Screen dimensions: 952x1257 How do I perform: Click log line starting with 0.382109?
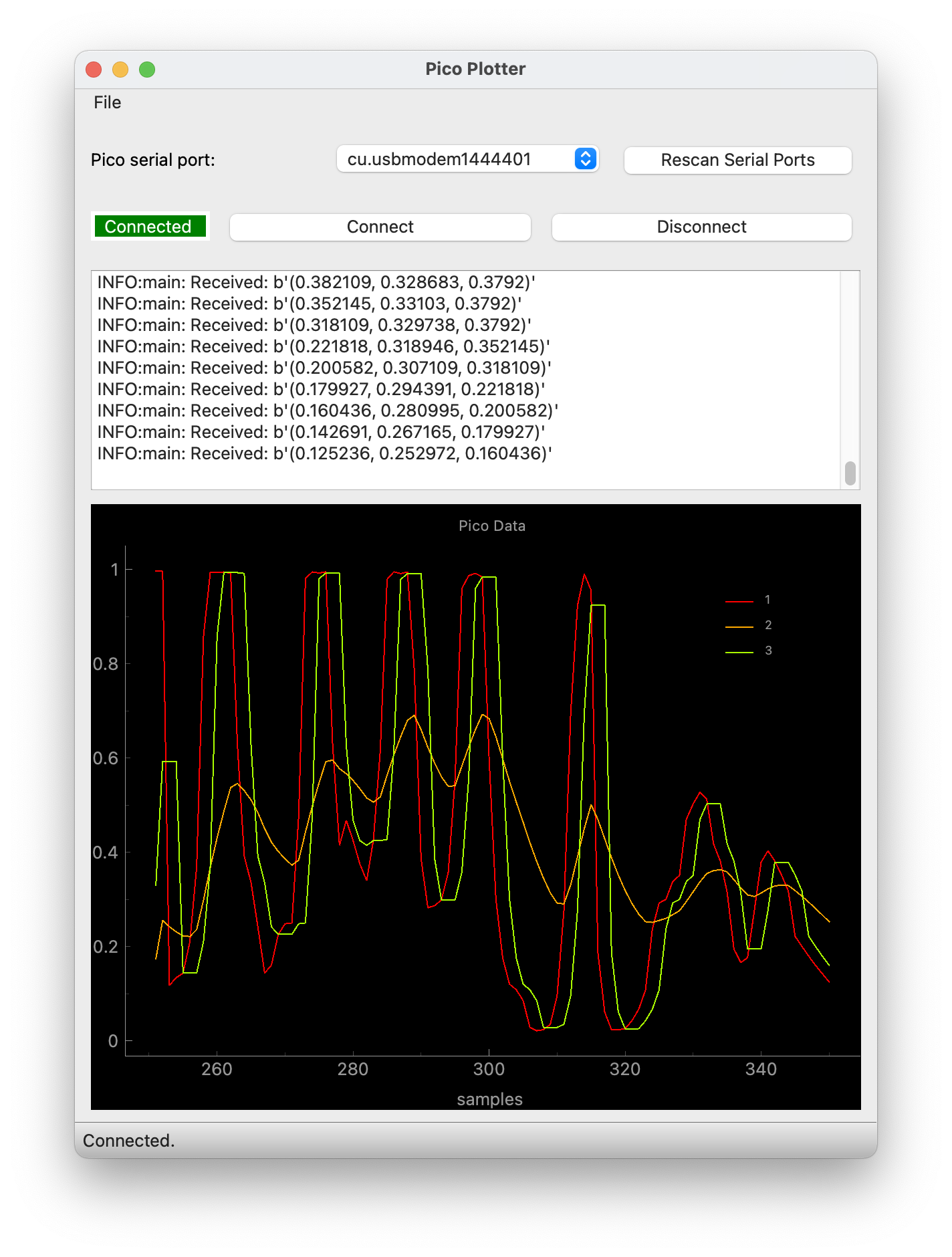point(316,282)
